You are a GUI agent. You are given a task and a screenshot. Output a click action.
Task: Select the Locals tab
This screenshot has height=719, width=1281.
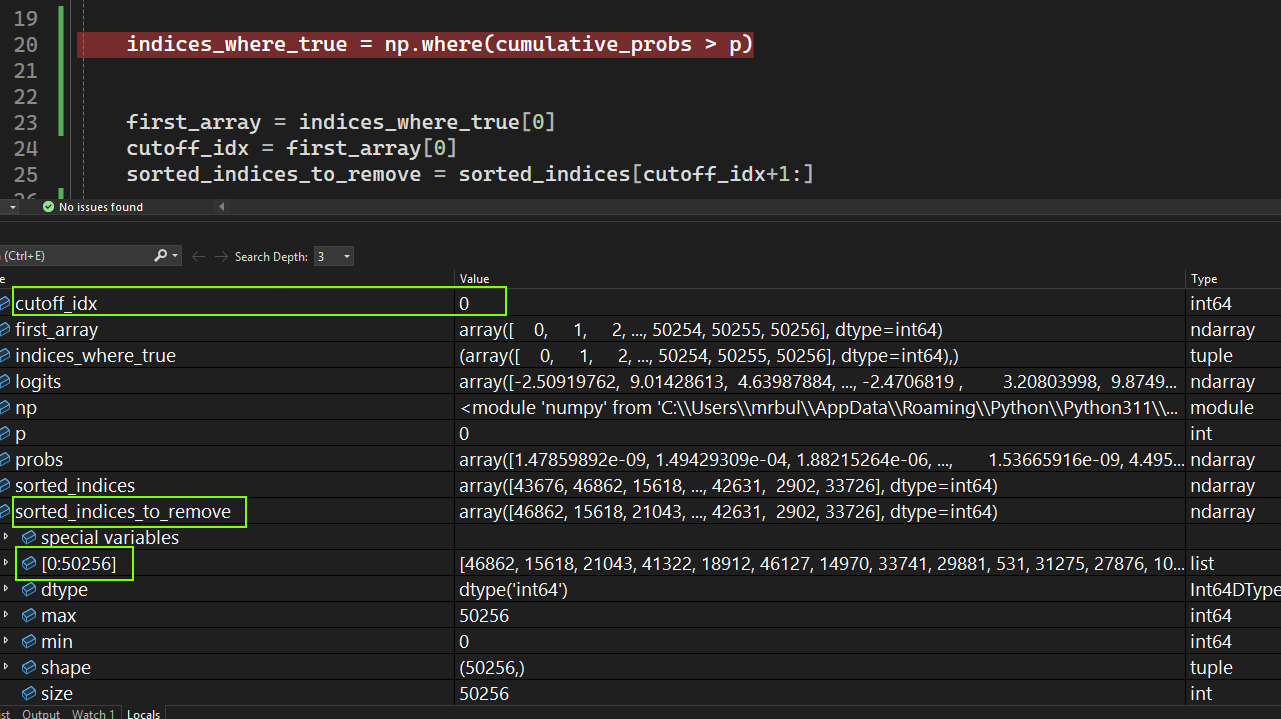point(143,713)
